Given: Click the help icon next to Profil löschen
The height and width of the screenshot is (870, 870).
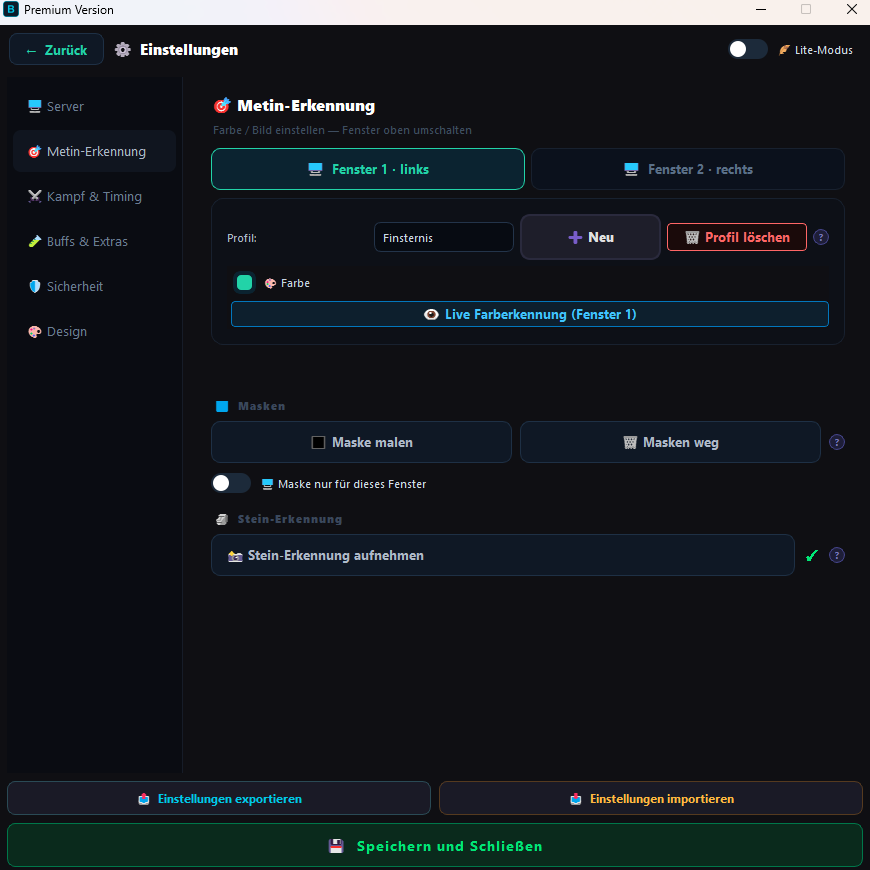Looking at the screenshot, I should (x=820, y=237).
